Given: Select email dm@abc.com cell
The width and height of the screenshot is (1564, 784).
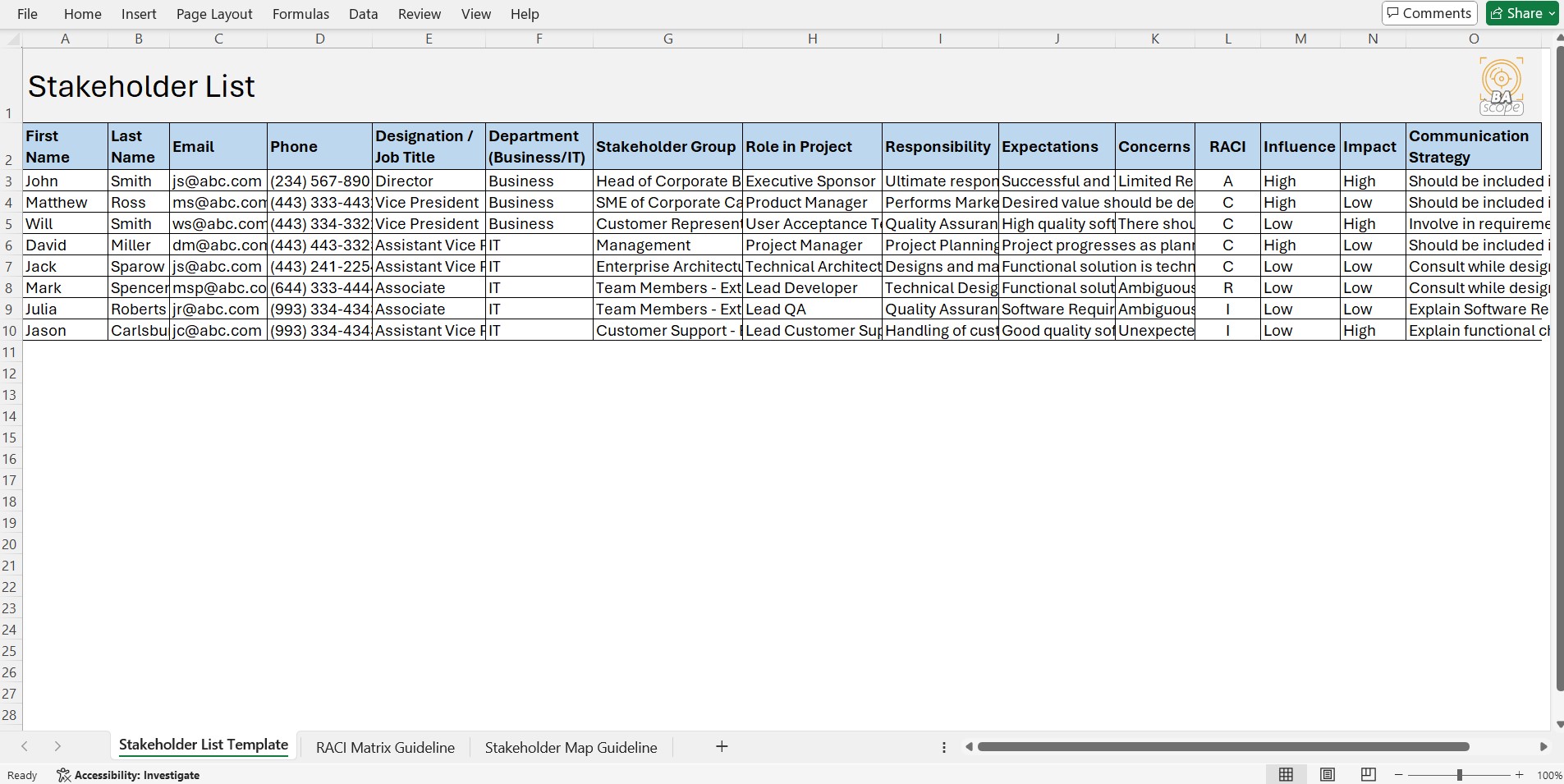Looking at the screenshot, I should pyautogui.click(x=218, y=245).
